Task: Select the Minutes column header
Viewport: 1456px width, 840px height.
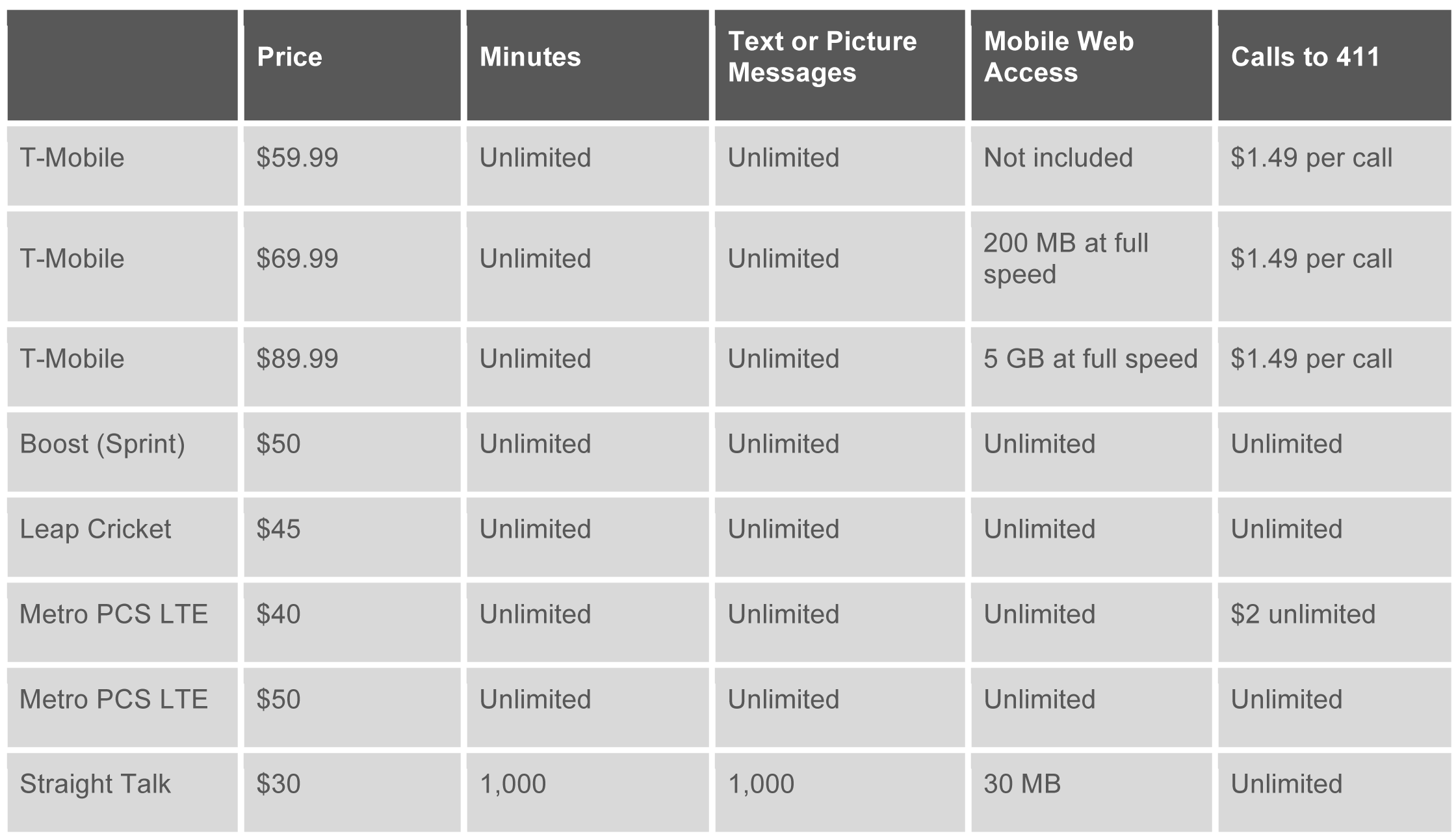Action: 530,57
